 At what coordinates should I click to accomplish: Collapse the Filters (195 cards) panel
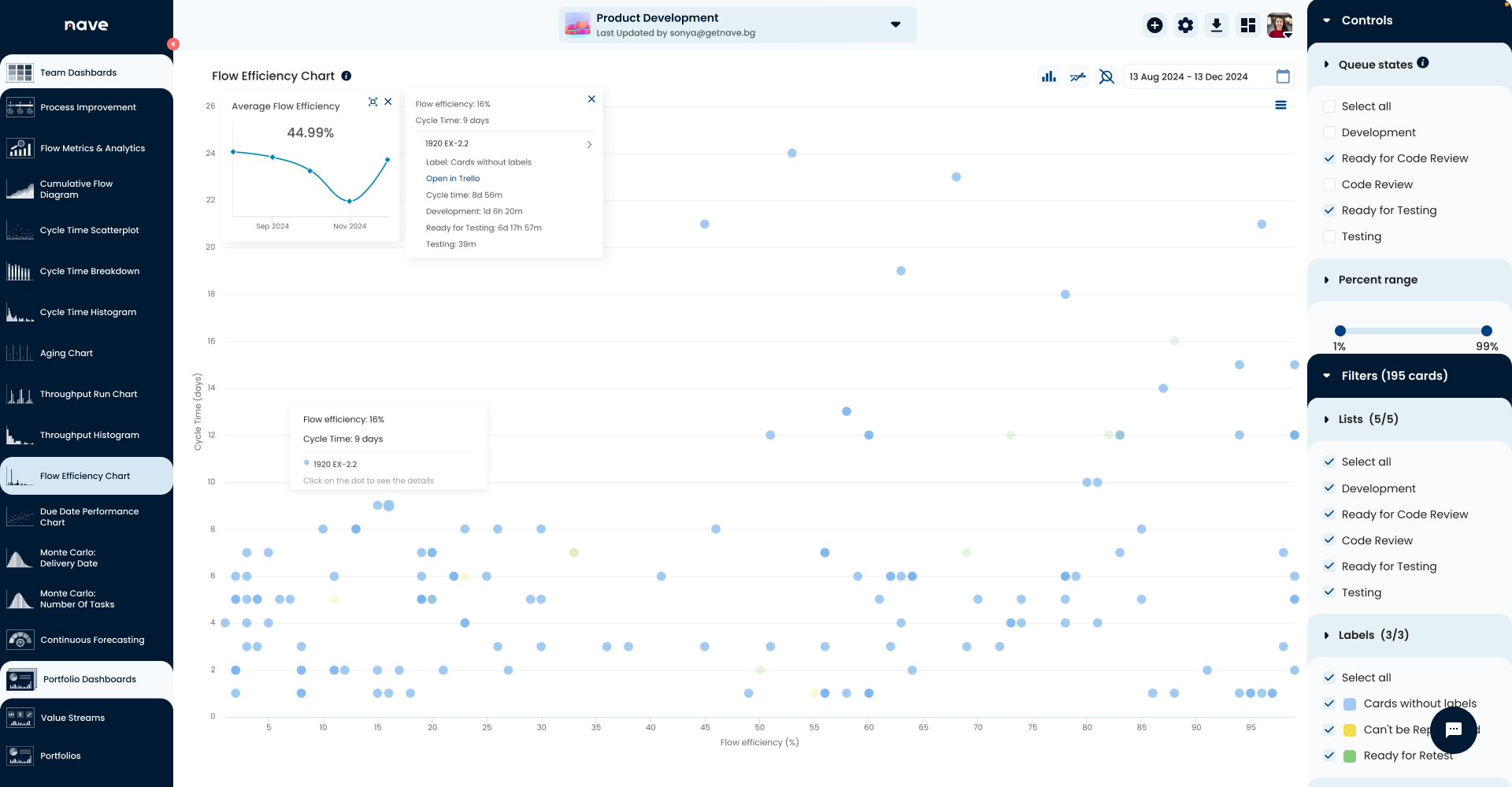tap(1327, 376)
